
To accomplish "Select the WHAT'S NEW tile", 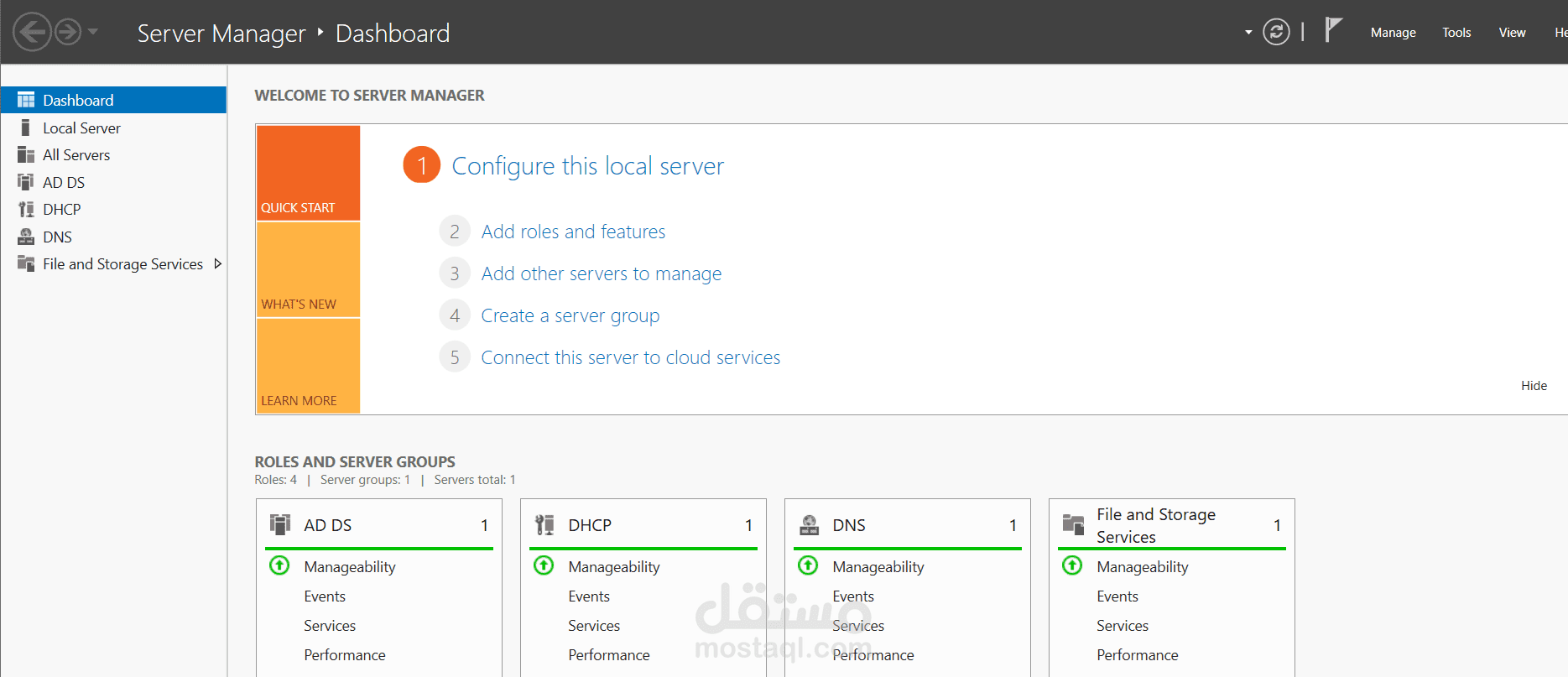I will tap(308, 270).
